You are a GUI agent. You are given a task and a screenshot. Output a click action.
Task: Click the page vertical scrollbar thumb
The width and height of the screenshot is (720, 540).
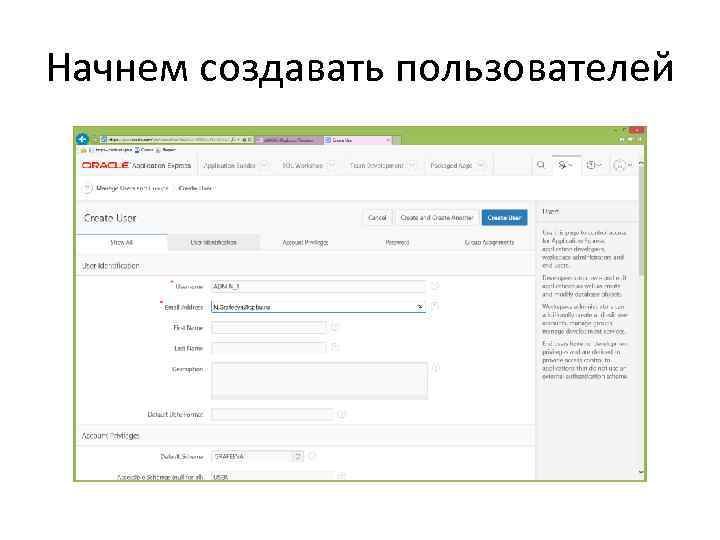point(641,220)
